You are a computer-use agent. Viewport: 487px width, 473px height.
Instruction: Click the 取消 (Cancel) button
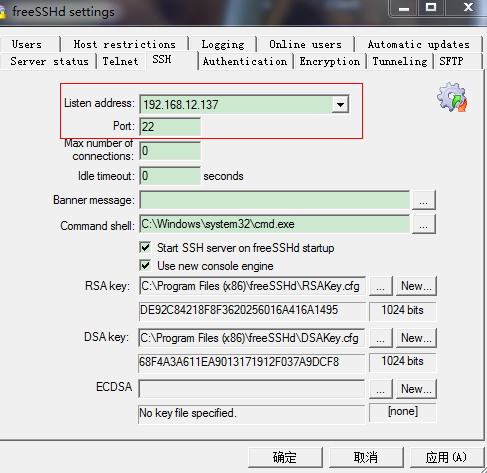(366, 457)
